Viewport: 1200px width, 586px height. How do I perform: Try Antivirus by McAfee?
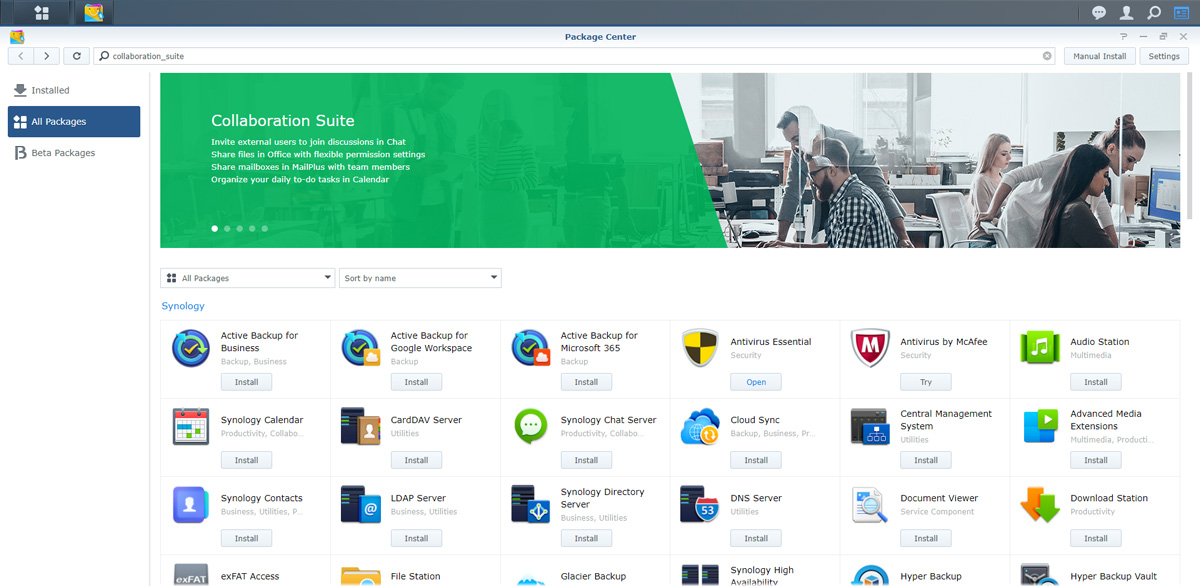click(x=926, y=382)
